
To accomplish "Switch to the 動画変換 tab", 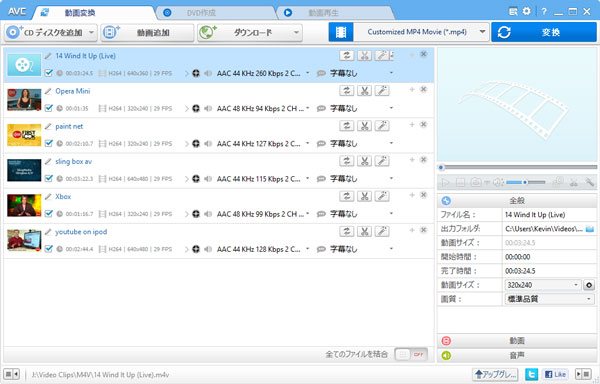I will tap(94, 13).
